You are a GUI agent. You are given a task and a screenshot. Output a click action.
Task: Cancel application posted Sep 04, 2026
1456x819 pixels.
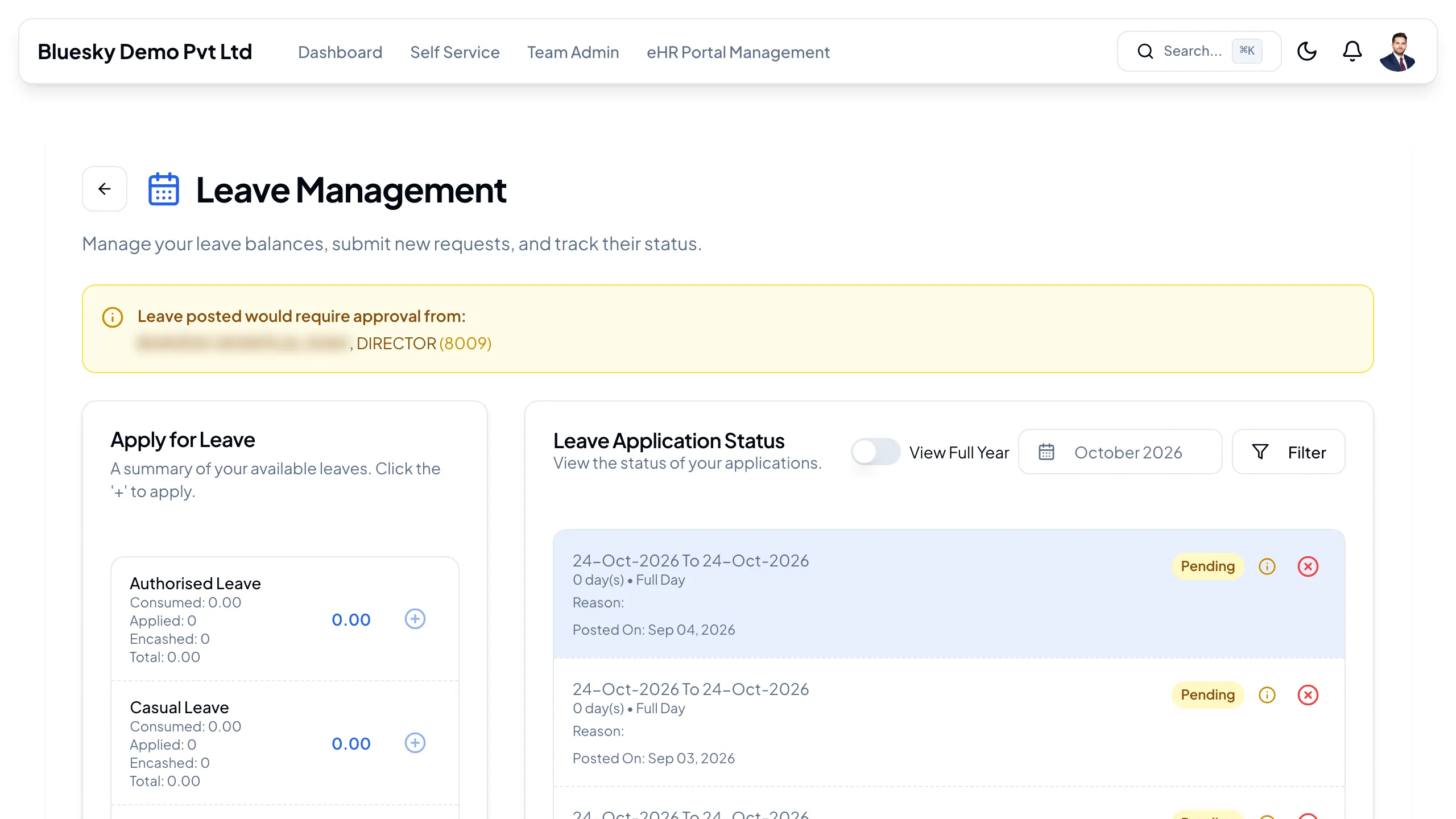pos(1308,566)
